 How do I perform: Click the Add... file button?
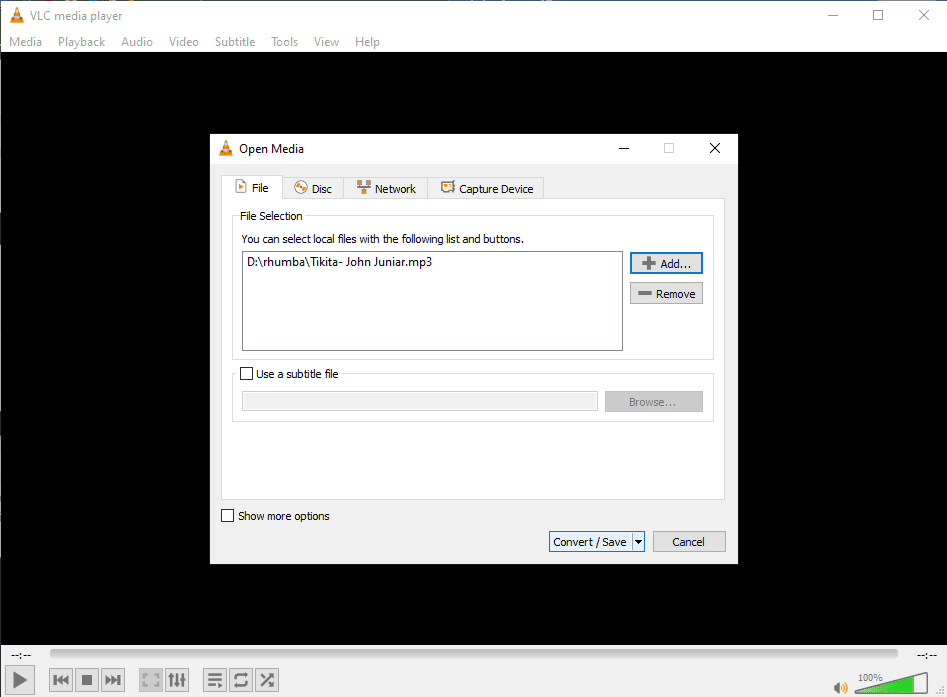click(x=666, y=263)
